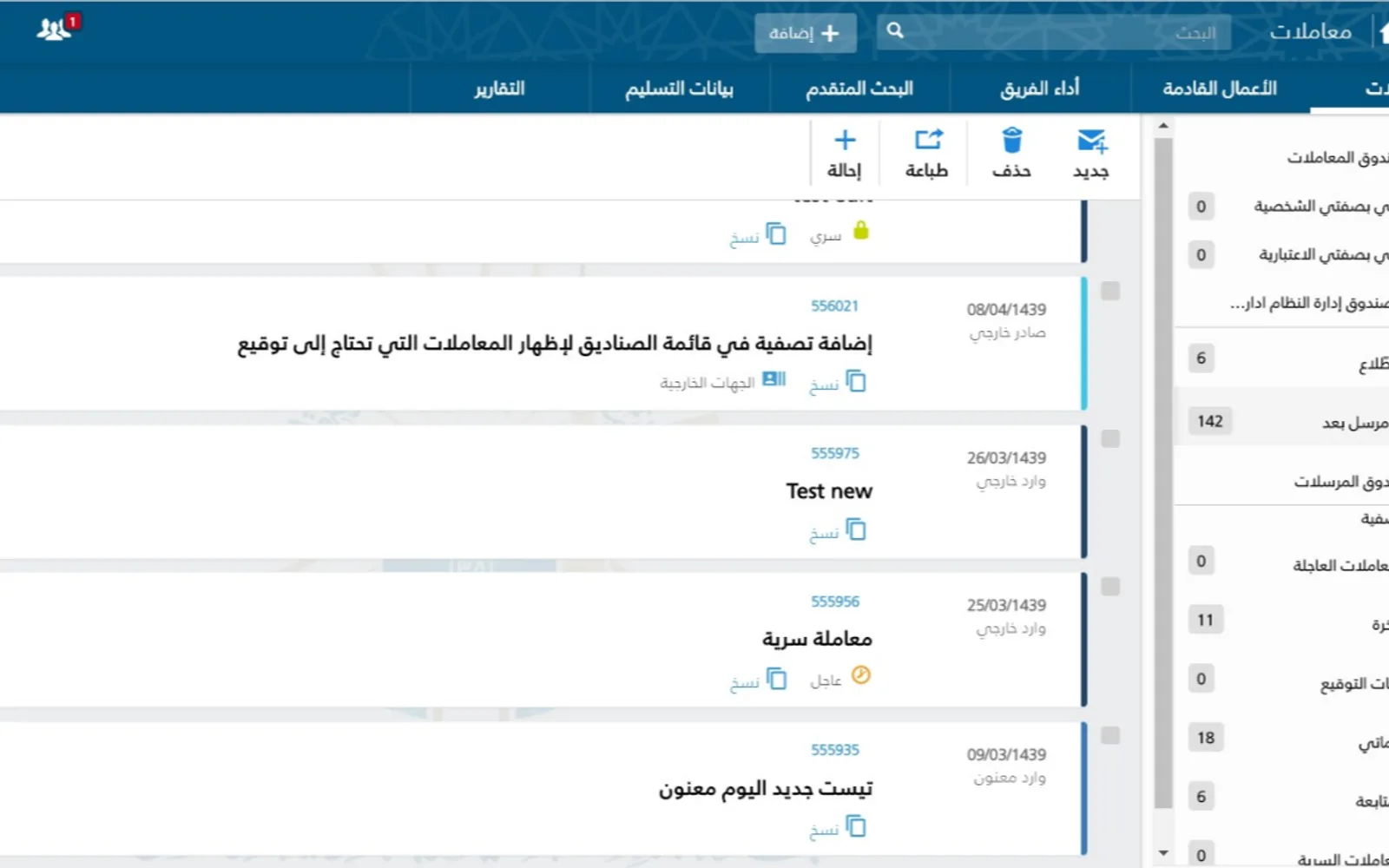This screenshot has height=868, width=1389.
Task: Open the الأعمال القادمة tab
Action: pyautogui.click(x=1220, y=89)
